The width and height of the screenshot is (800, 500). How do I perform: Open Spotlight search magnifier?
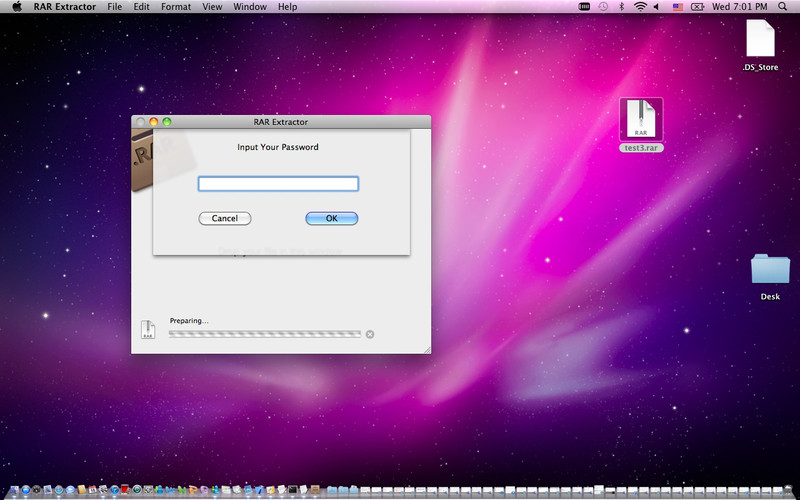[782, 7]
